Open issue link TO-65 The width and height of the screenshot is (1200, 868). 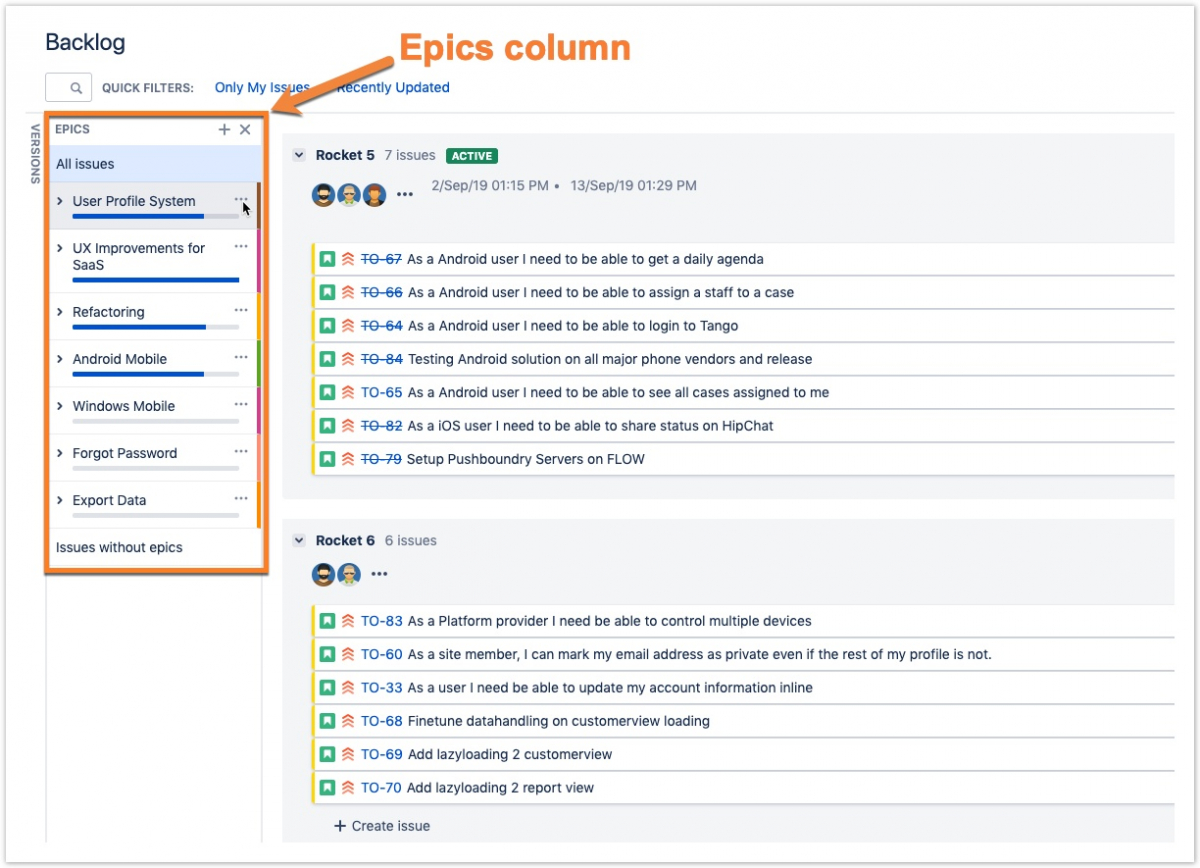click(381, 393)
